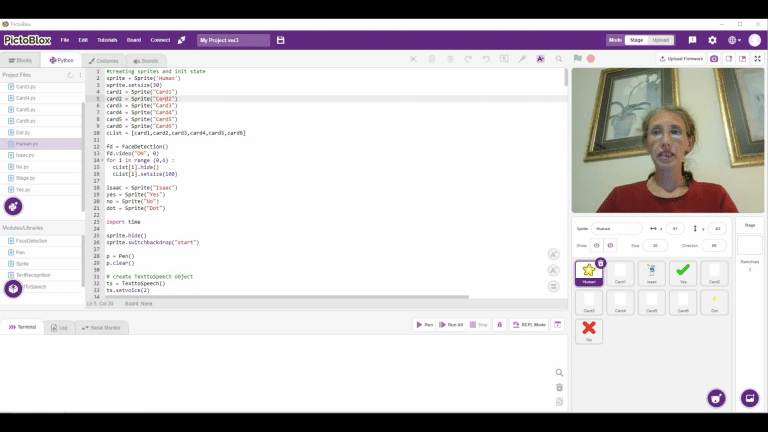The width and height of the screenshot is (768, 432).
Task: Click the save project disk icon
Action: click(281, 40)
